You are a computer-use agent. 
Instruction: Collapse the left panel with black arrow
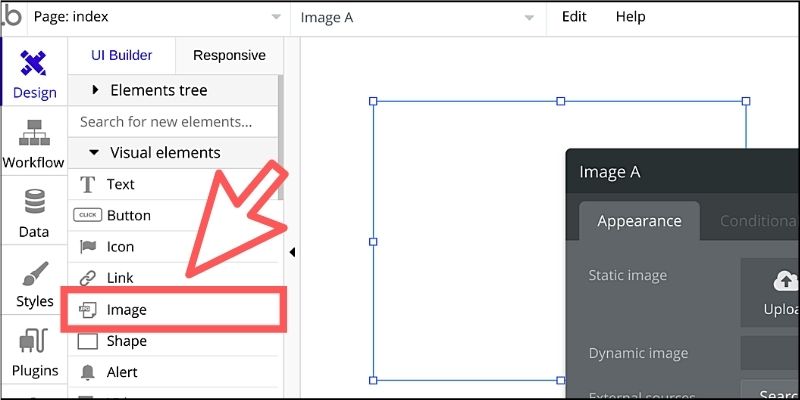point(292,252)
